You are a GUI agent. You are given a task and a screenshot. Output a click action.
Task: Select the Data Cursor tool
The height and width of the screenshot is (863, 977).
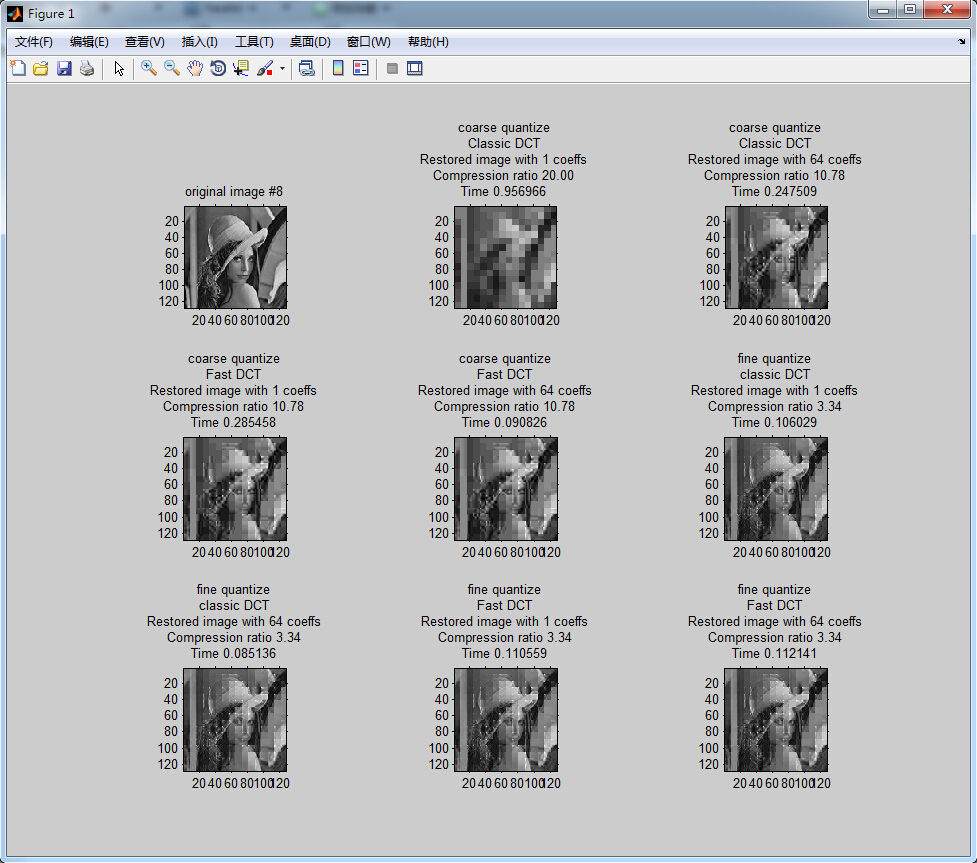pos(241,69)
